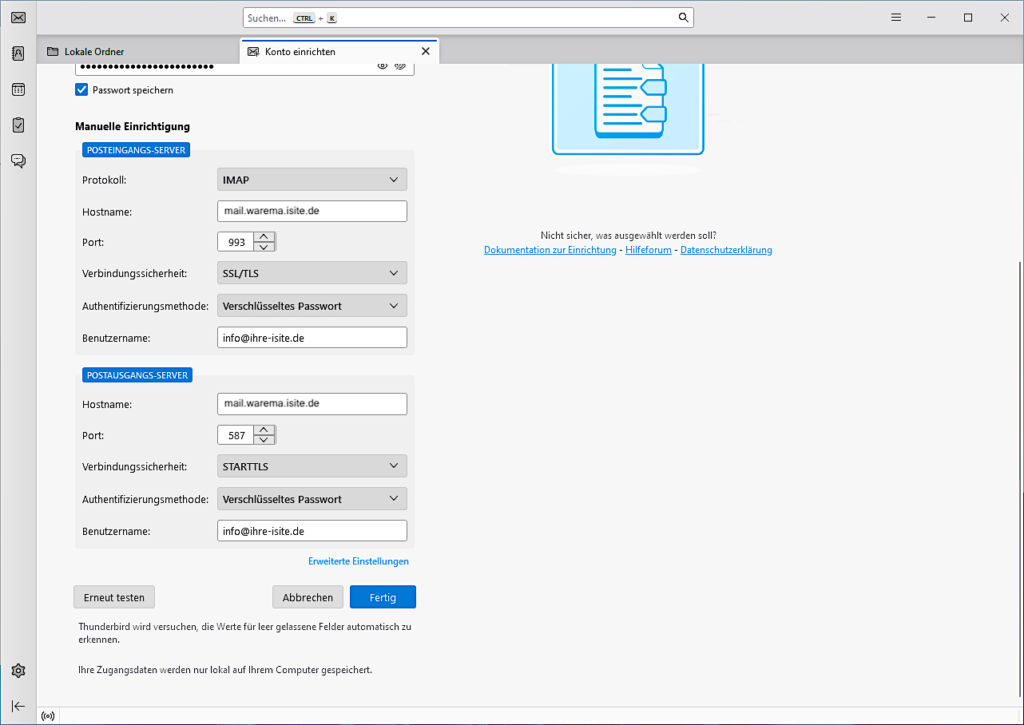1024x725 pixels.
Task: Expand incoming Verbindungssicherheit SSL/TLS dropdown
Action: tap(312, 273)
